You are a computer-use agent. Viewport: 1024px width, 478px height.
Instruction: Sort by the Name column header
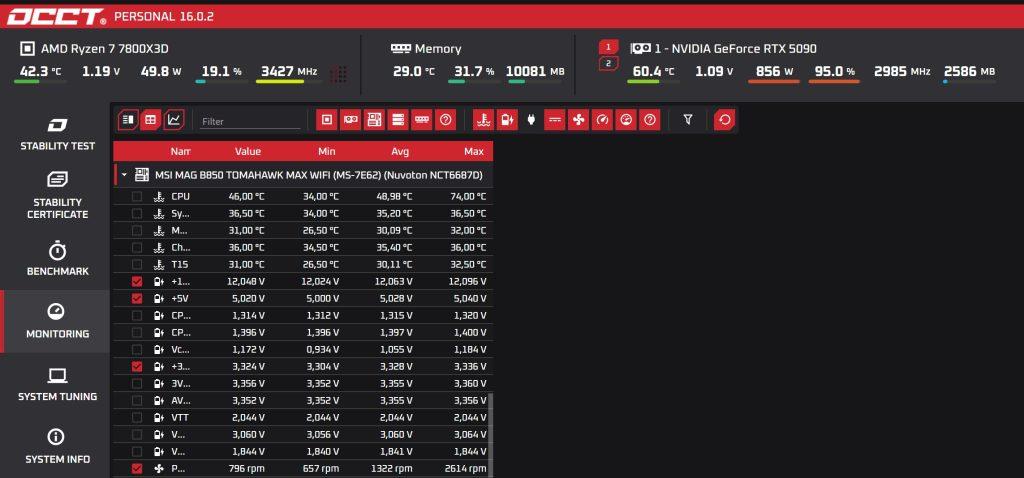tap(180, 151)
